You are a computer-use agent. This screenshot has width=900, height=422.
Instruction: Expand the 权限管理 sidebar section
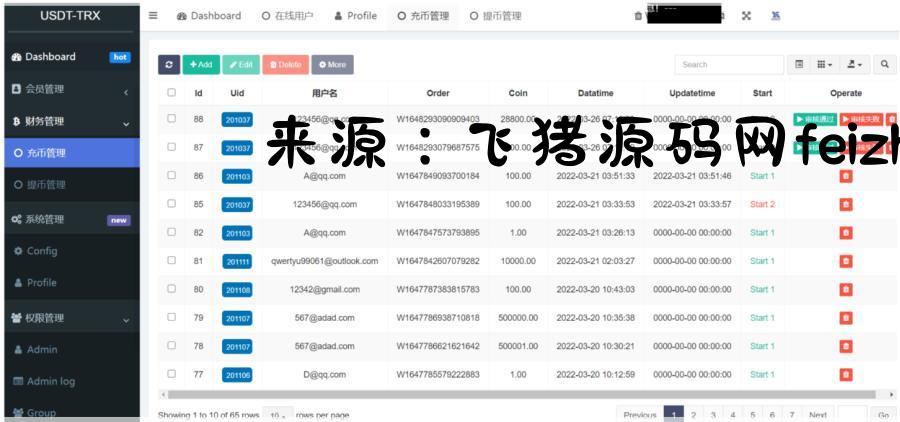(x=70, y=319)
